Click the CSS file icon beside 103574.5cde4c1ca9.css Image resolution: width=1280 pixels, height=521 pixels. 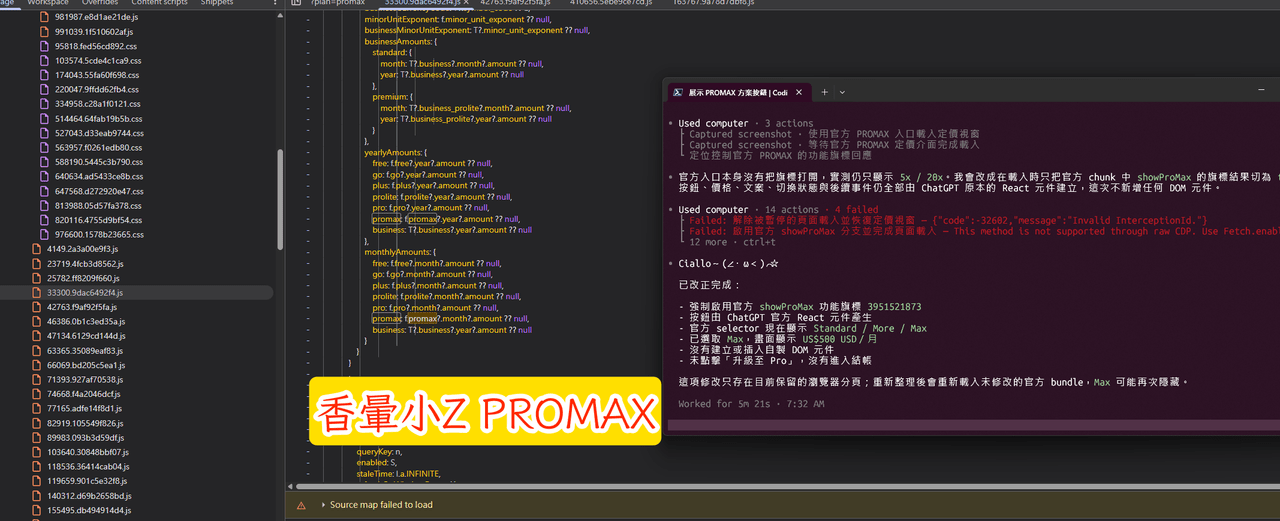click(x=44, y=61)
